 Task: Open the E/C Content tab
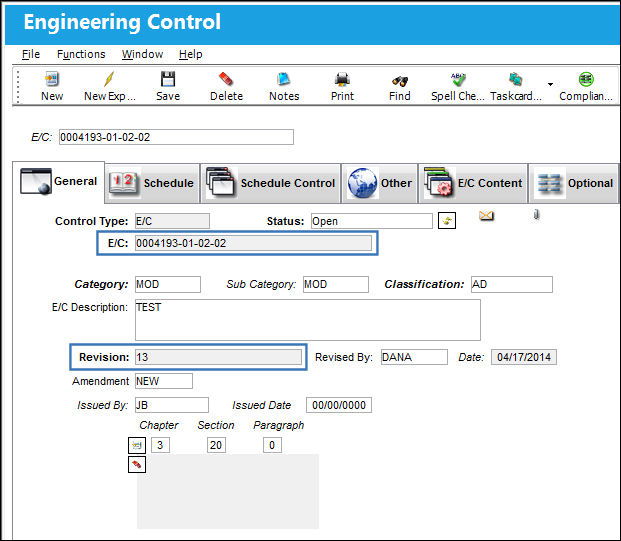473,183
